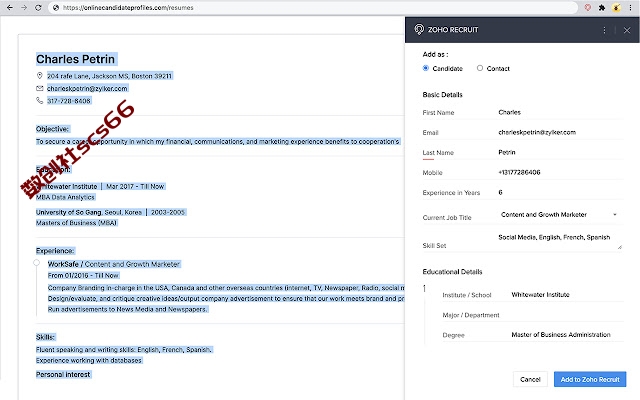This screenshot has height=400, width=640.
Task: Click University of So Gang line
Action: click(x=110, y=212)
